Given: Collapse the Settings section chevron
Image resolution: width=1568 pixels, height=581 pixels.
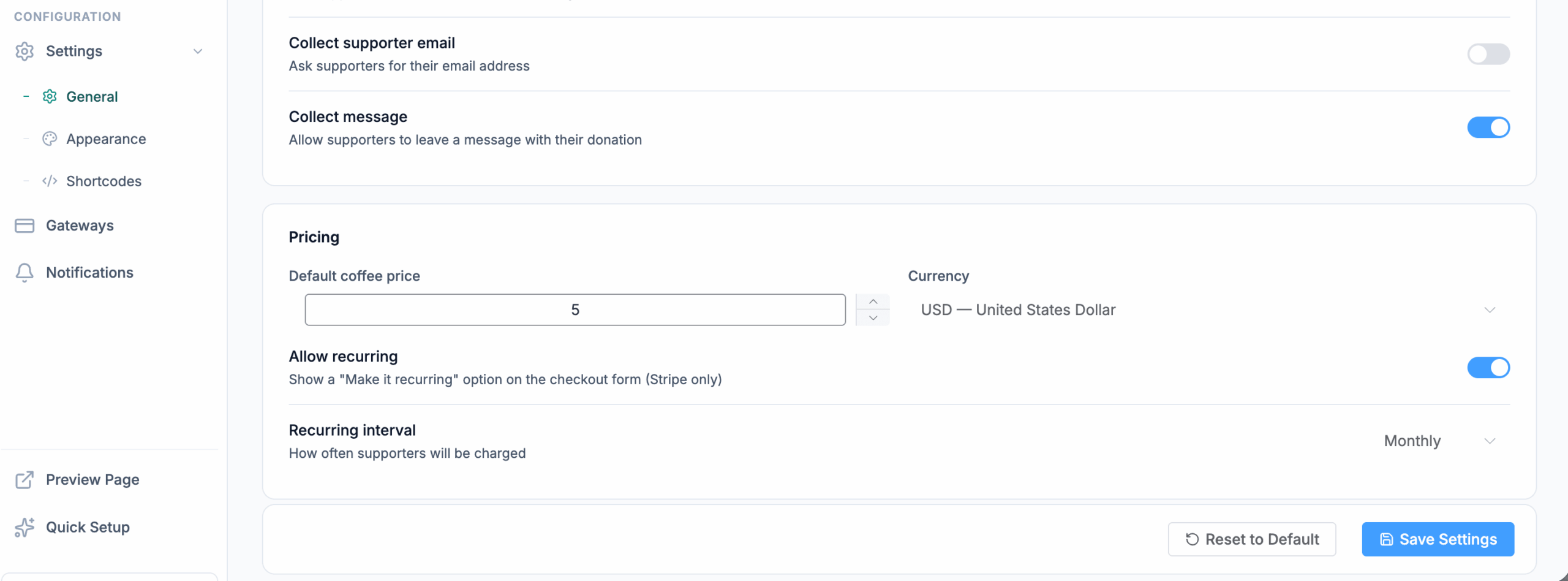Looking at the screenshot, I should point(198,51).
